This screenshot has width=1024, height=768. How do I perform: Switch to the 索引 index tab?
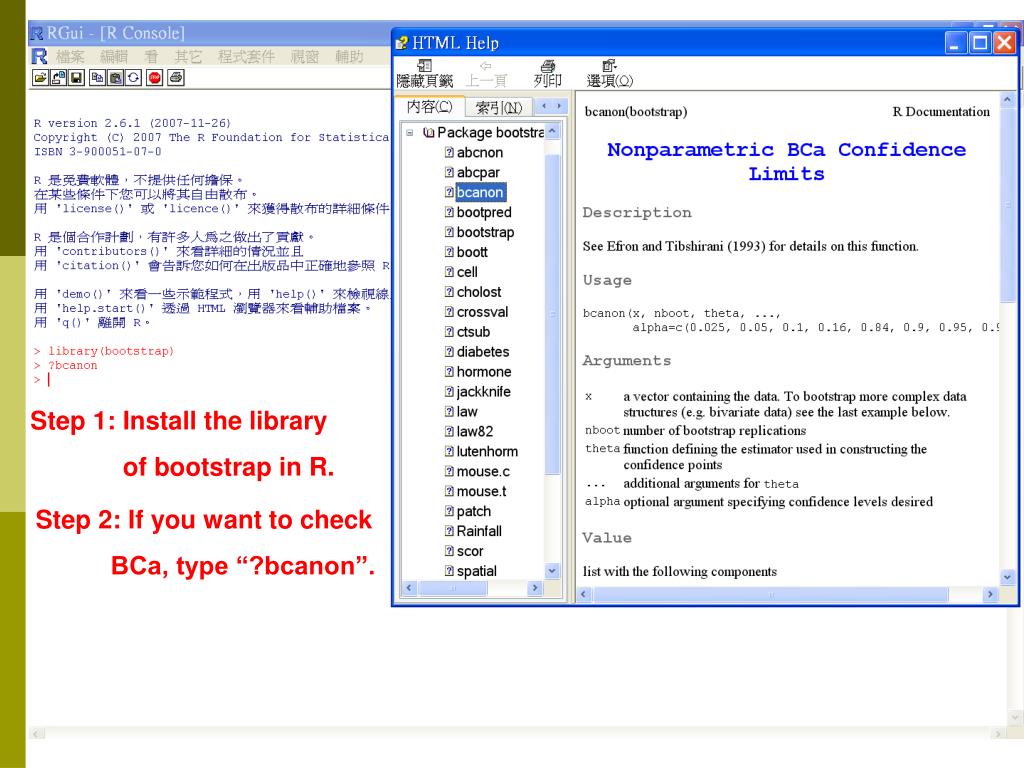coord(498,107)
